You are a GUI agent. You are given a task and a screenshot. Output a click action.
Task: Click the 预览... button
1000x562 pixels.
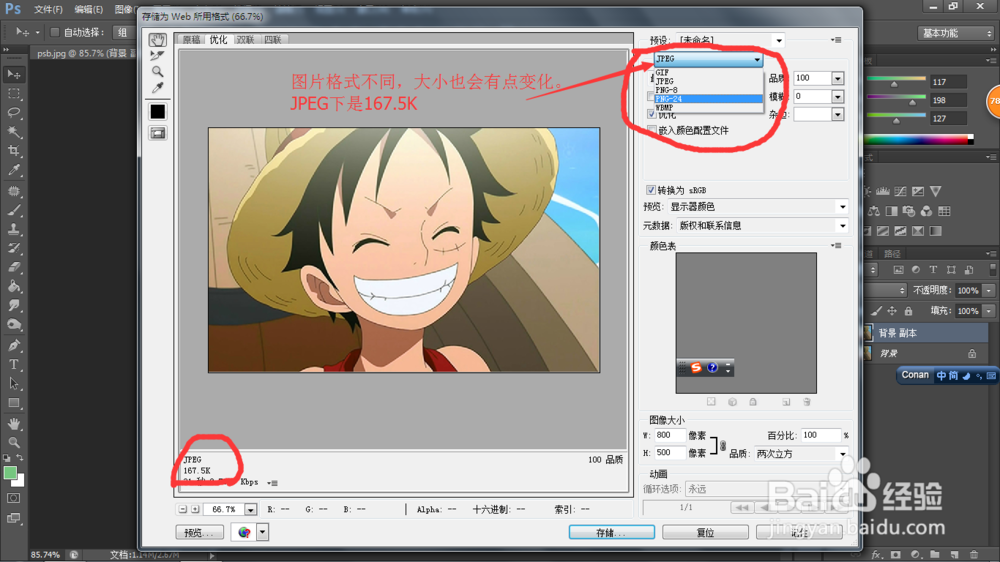pos(200,533)
